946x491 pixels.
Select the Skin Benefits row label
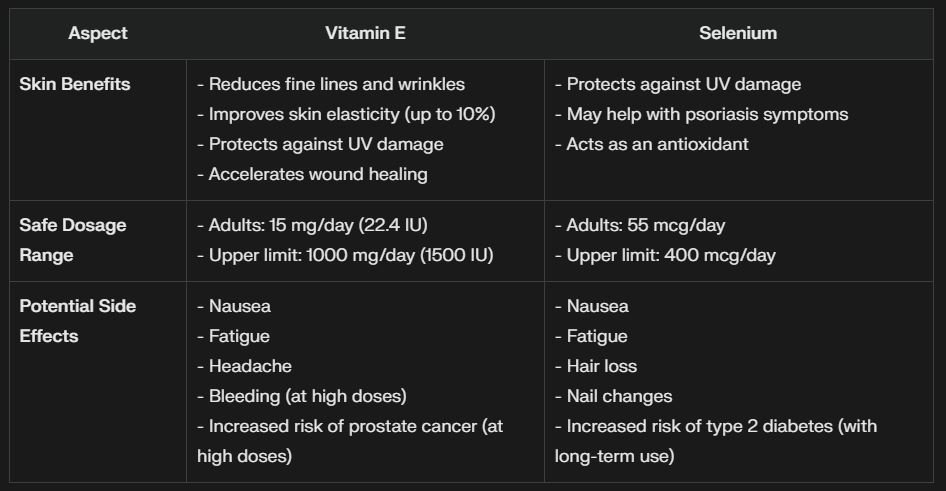(75, 84)
